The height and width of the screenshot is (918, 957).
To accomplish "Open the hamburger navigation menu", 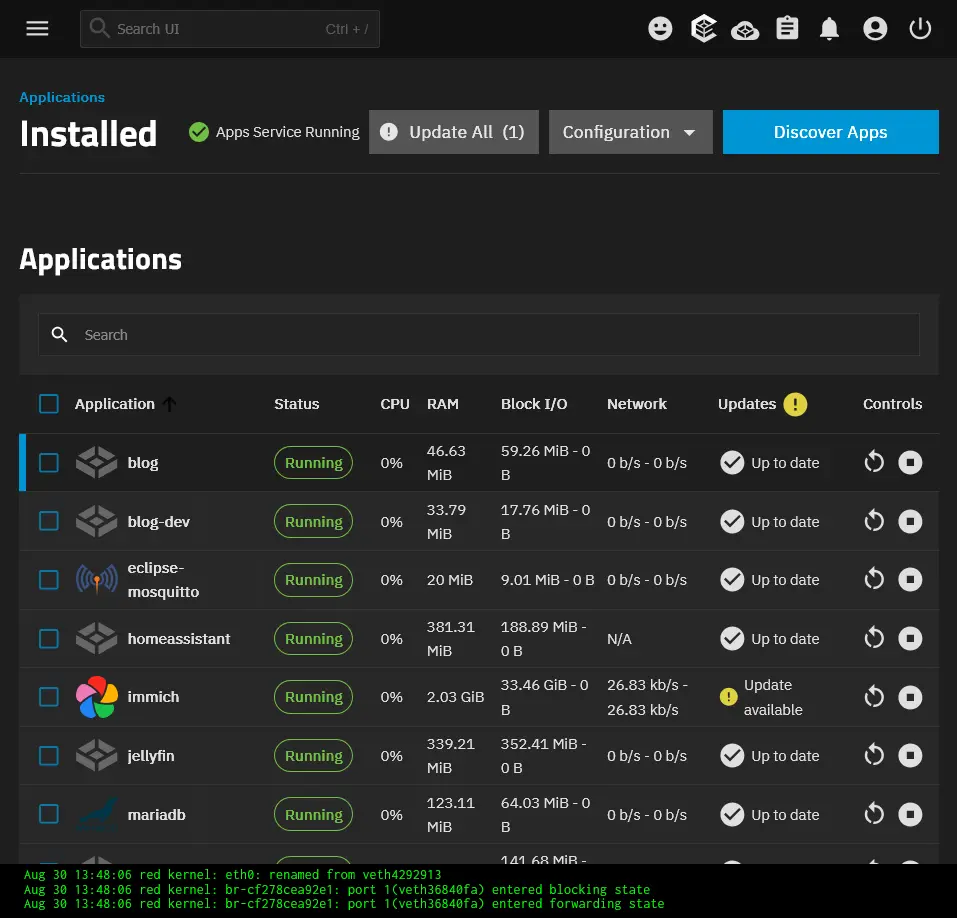I will (x=37, y=29).
